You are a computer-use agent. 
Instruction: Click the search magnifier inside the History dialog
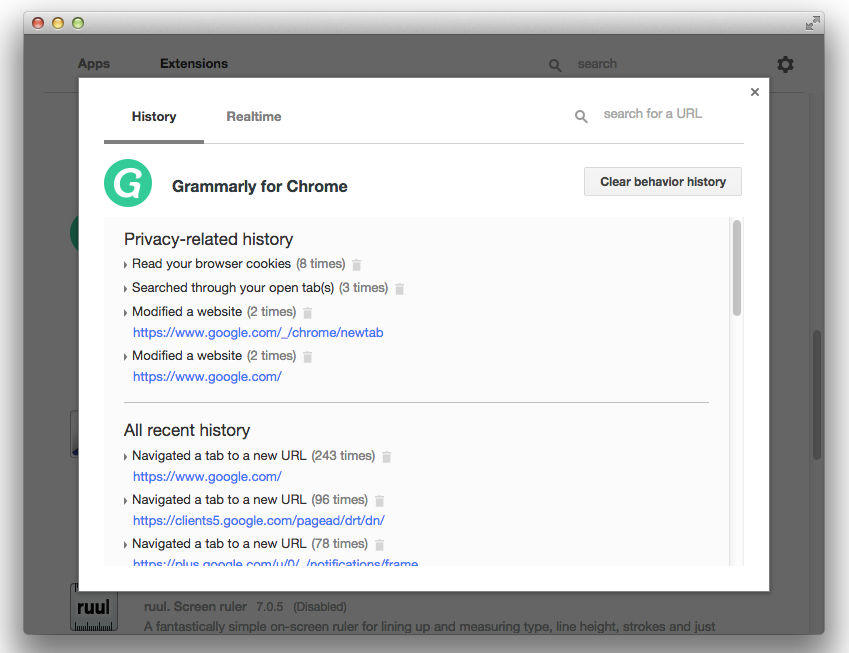pyautogui.click(x=581, y=115)
